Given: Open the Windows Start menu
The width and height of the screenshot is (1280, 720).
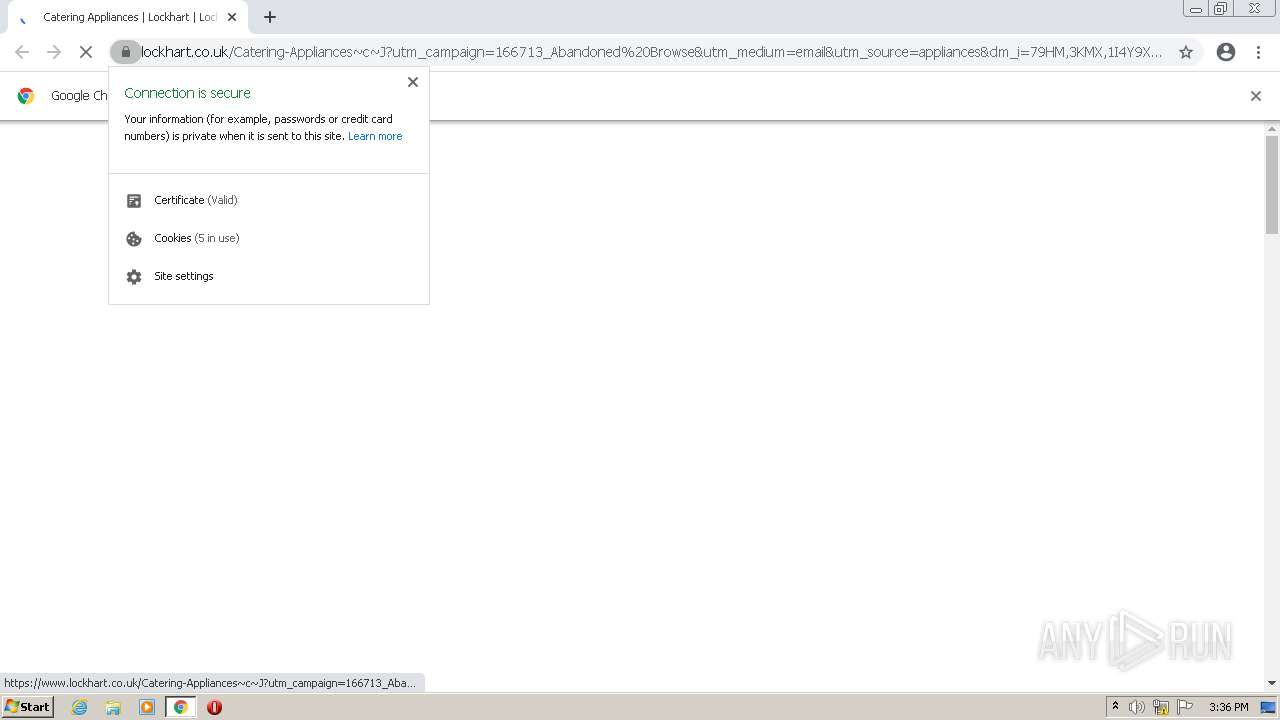Looking at the screenshot, I should pos(27,707).
